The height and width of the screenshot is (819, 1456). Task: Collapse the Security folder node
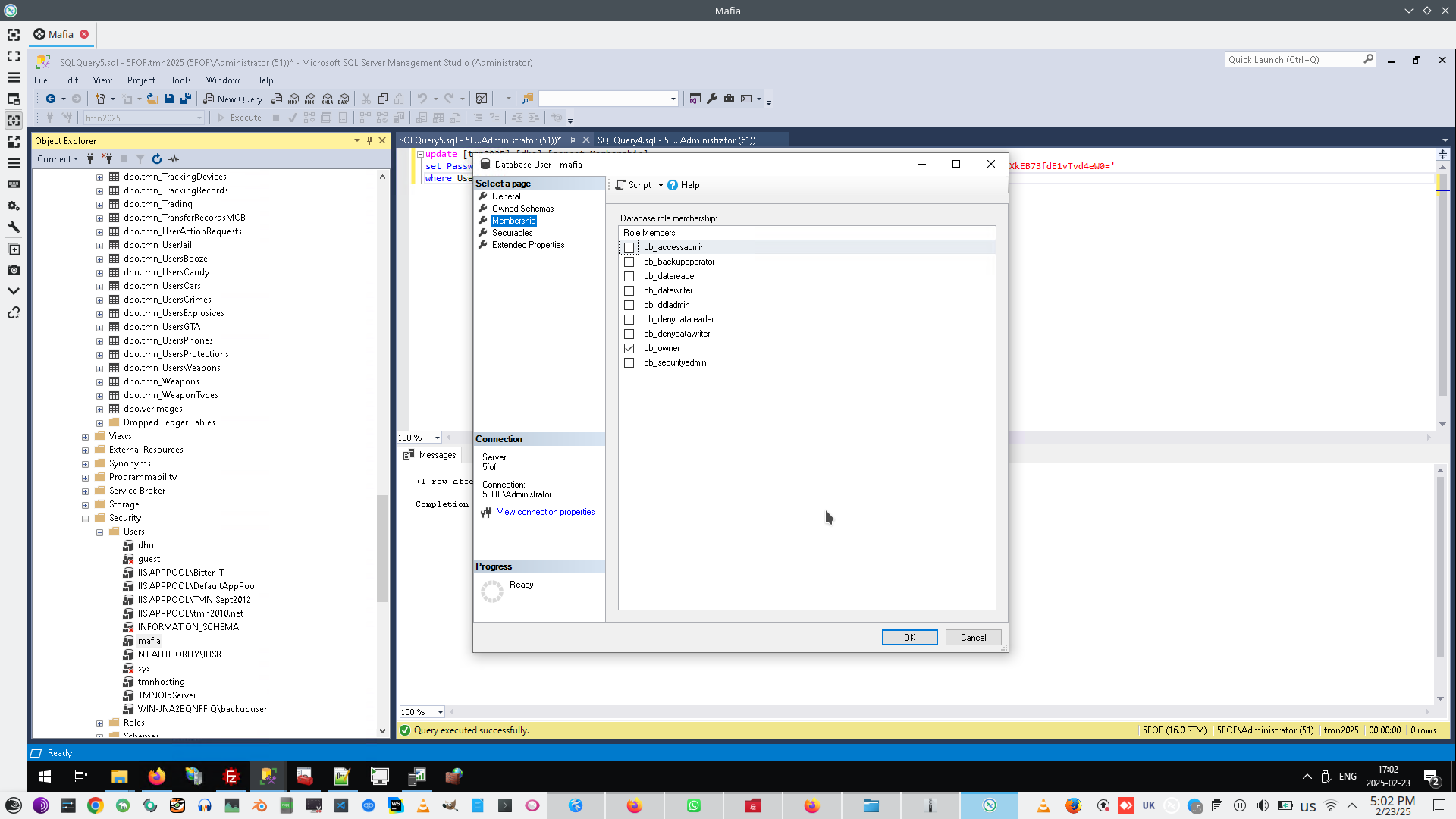pyautogui.click(x=85, y=519)
